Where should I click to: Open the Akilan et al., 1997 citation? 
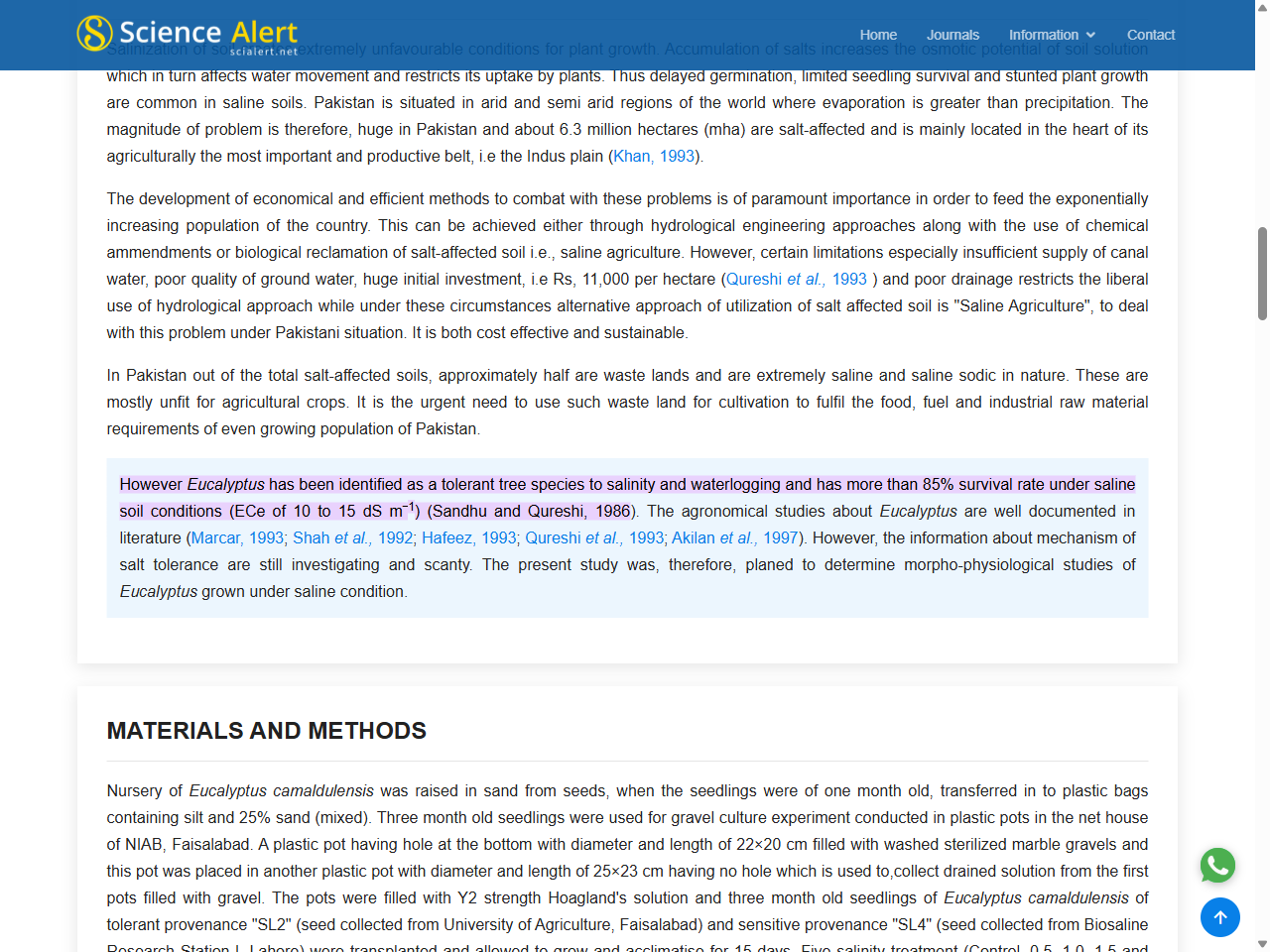(x=734, y=537)
